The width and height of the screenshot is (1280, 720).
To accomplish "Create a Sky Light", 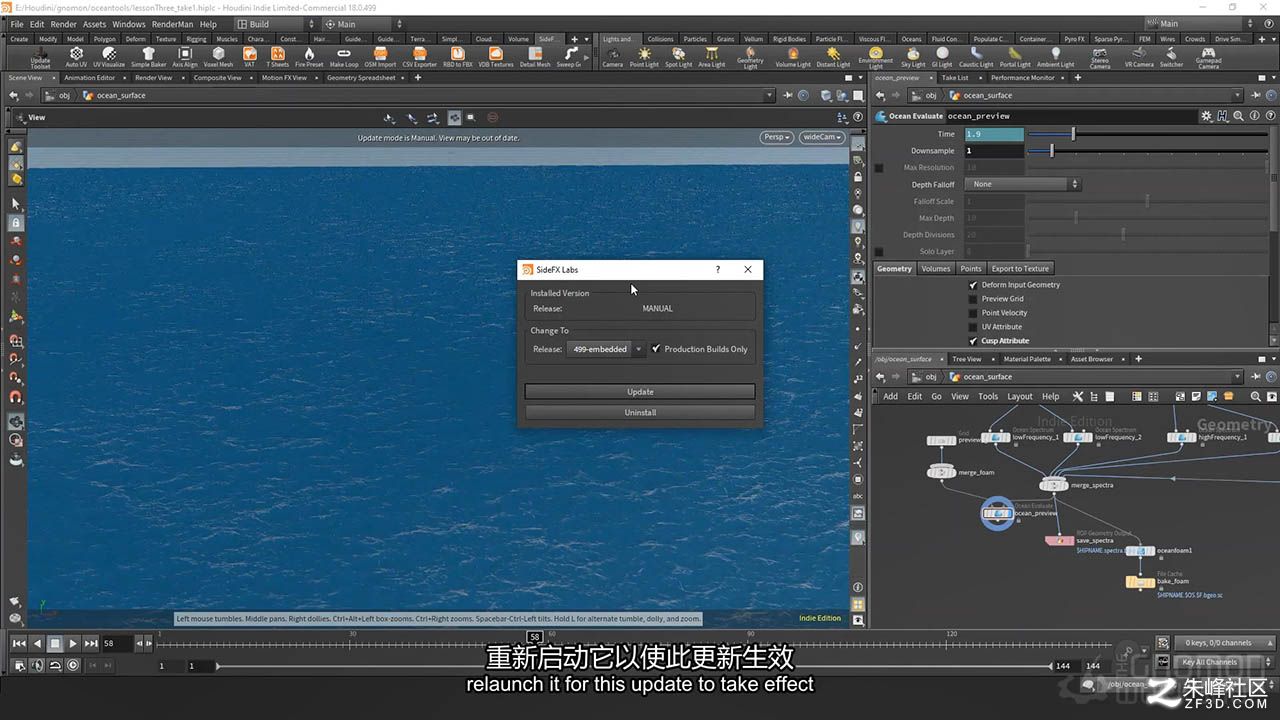I will point(913,57).
